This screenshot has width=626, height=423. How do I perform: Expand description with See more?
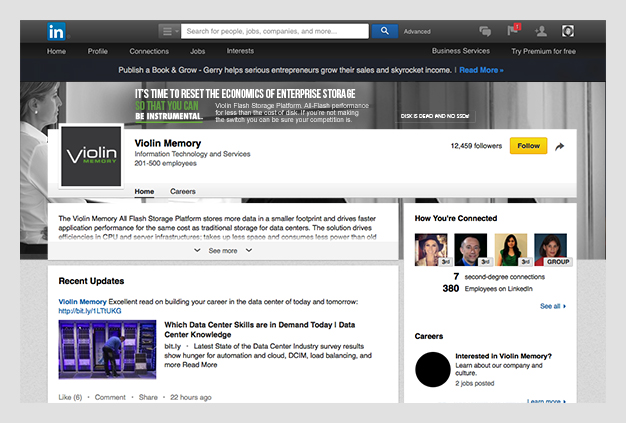(x=223, y=251)
